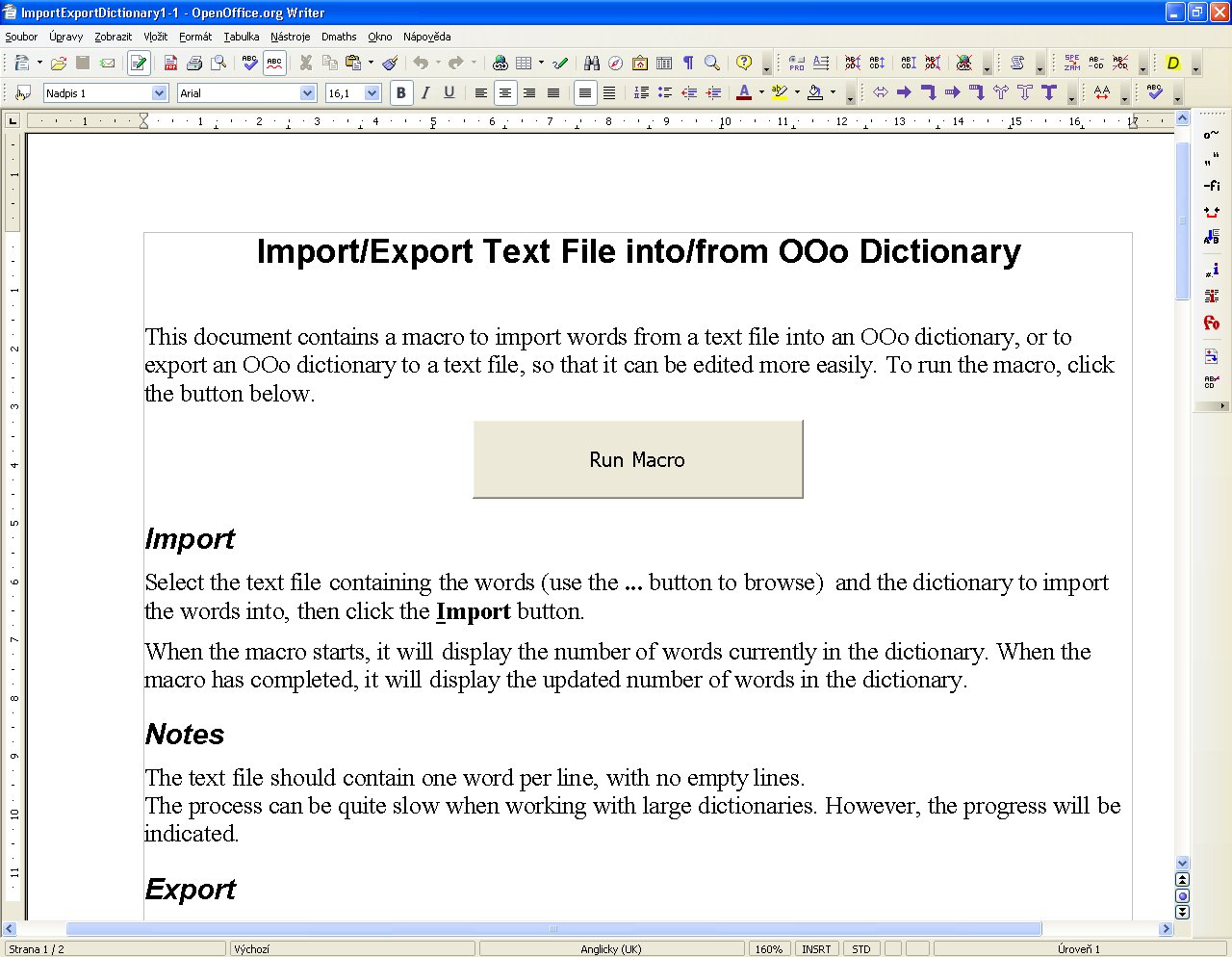The width and height of the screenshot is (1232, 957).
Task: Expand the Highlighting color dropdown arrow
Action: pyautogui.click(x=797, y=92)
